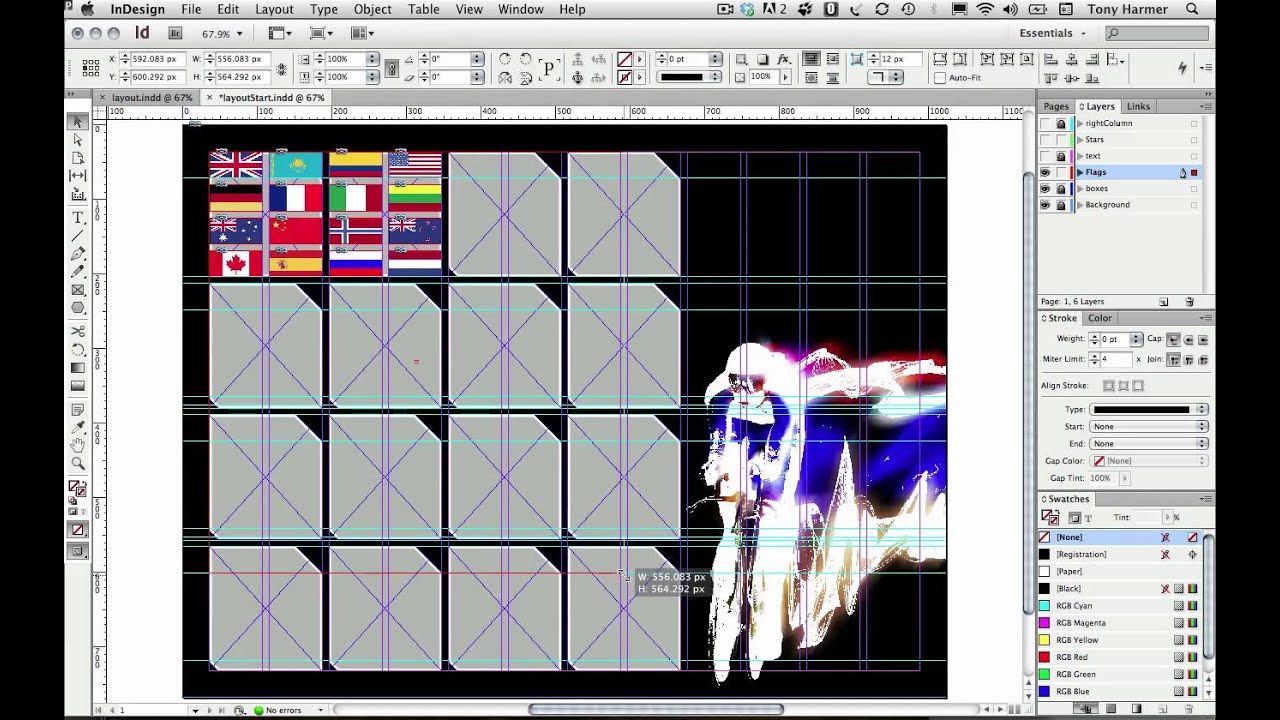Screen dimensions: 1280x720
Task: Switch to the Color panel tab
Action: [x=1100, y=318]
